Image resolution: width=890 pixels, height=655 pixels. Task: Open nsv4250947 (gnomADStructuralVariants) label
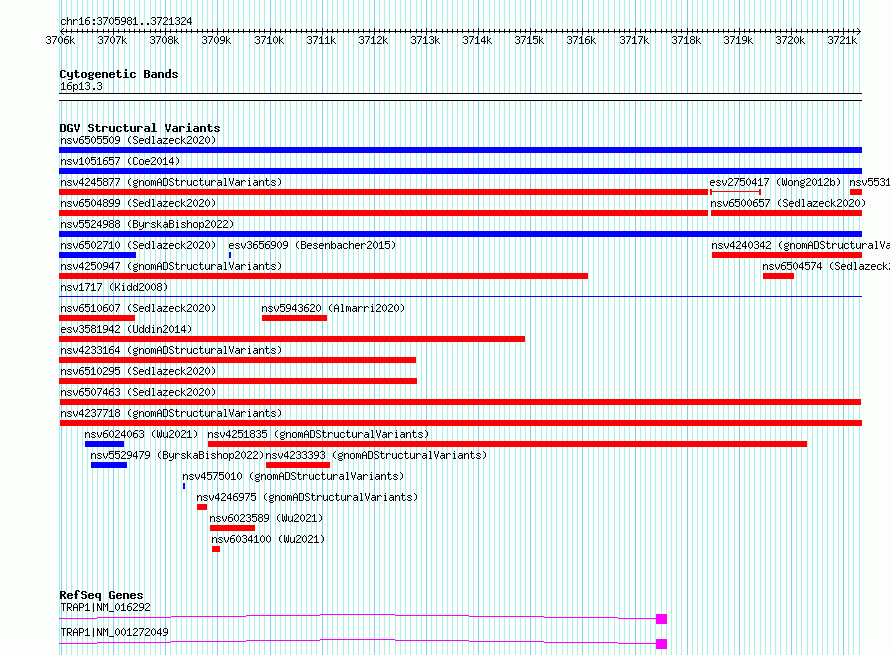click(x=171, y=266)
